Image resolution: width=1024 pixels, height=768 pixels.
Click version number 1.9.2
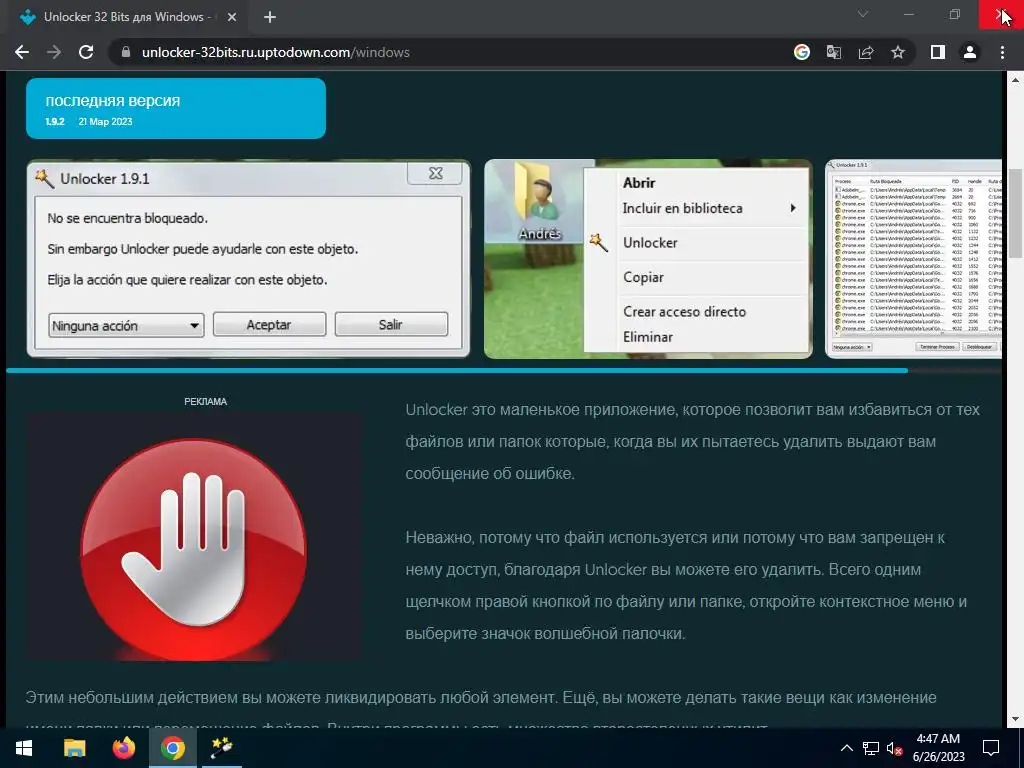click(55, 121)
